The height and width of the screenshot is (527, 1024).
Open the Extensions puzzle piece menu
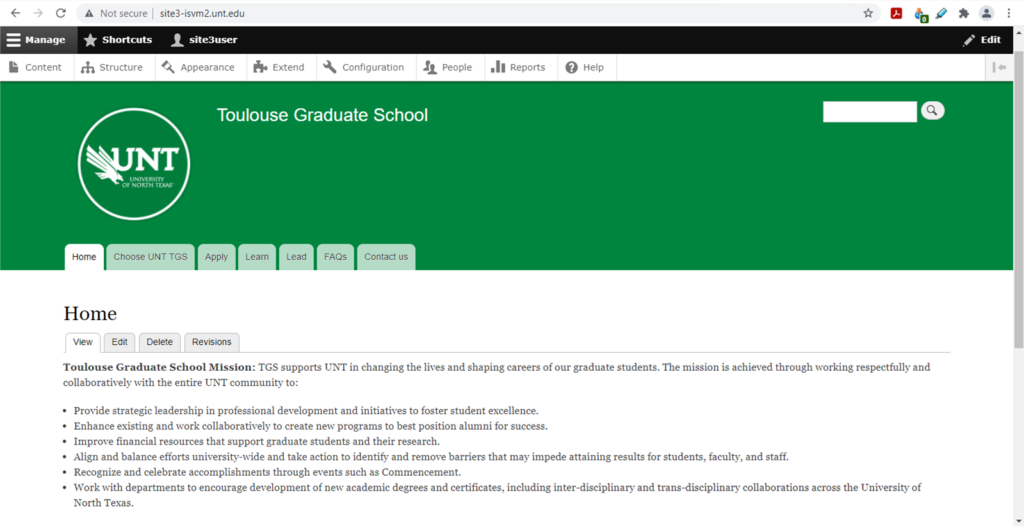click(x=964, y=13)
